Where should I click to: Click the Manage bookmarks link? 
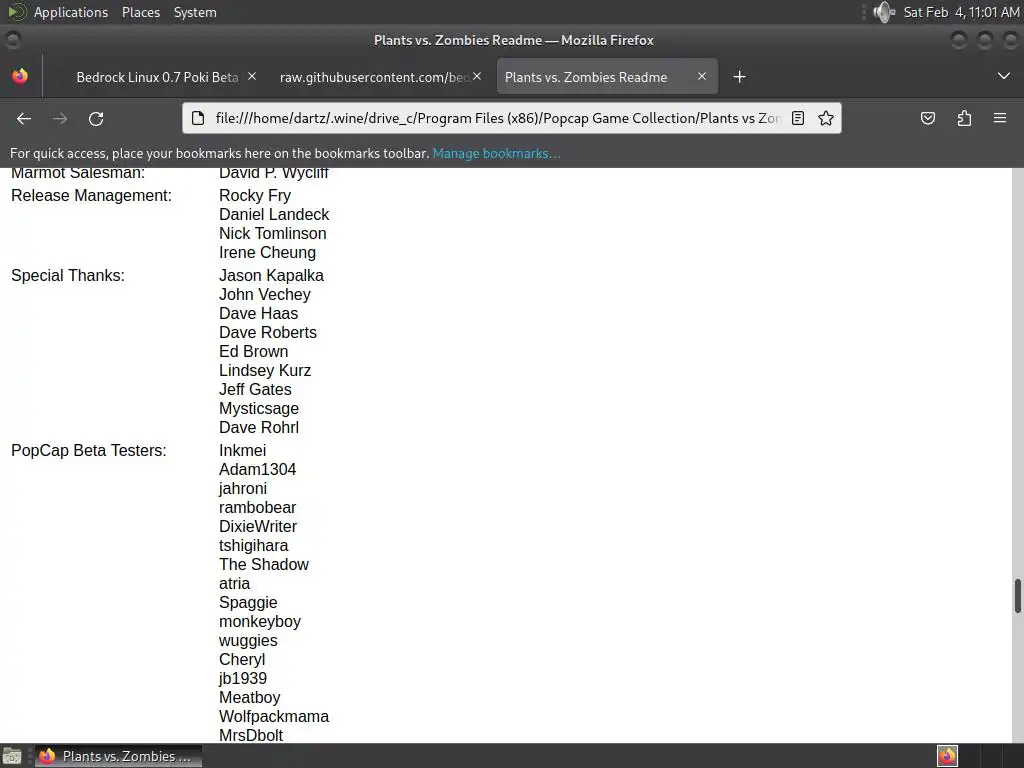(496, 153)
